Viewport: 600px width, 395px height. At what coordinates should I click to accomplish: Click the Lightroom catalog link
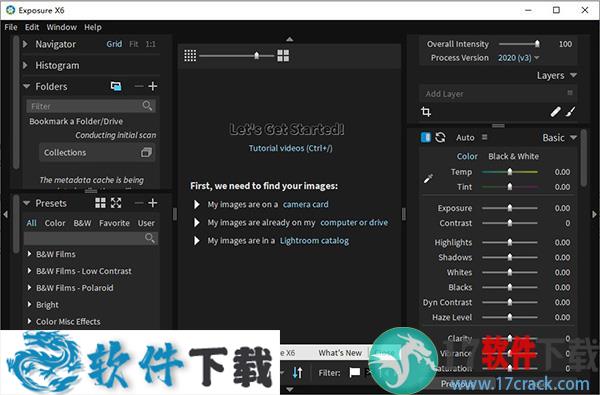(314, 241)
